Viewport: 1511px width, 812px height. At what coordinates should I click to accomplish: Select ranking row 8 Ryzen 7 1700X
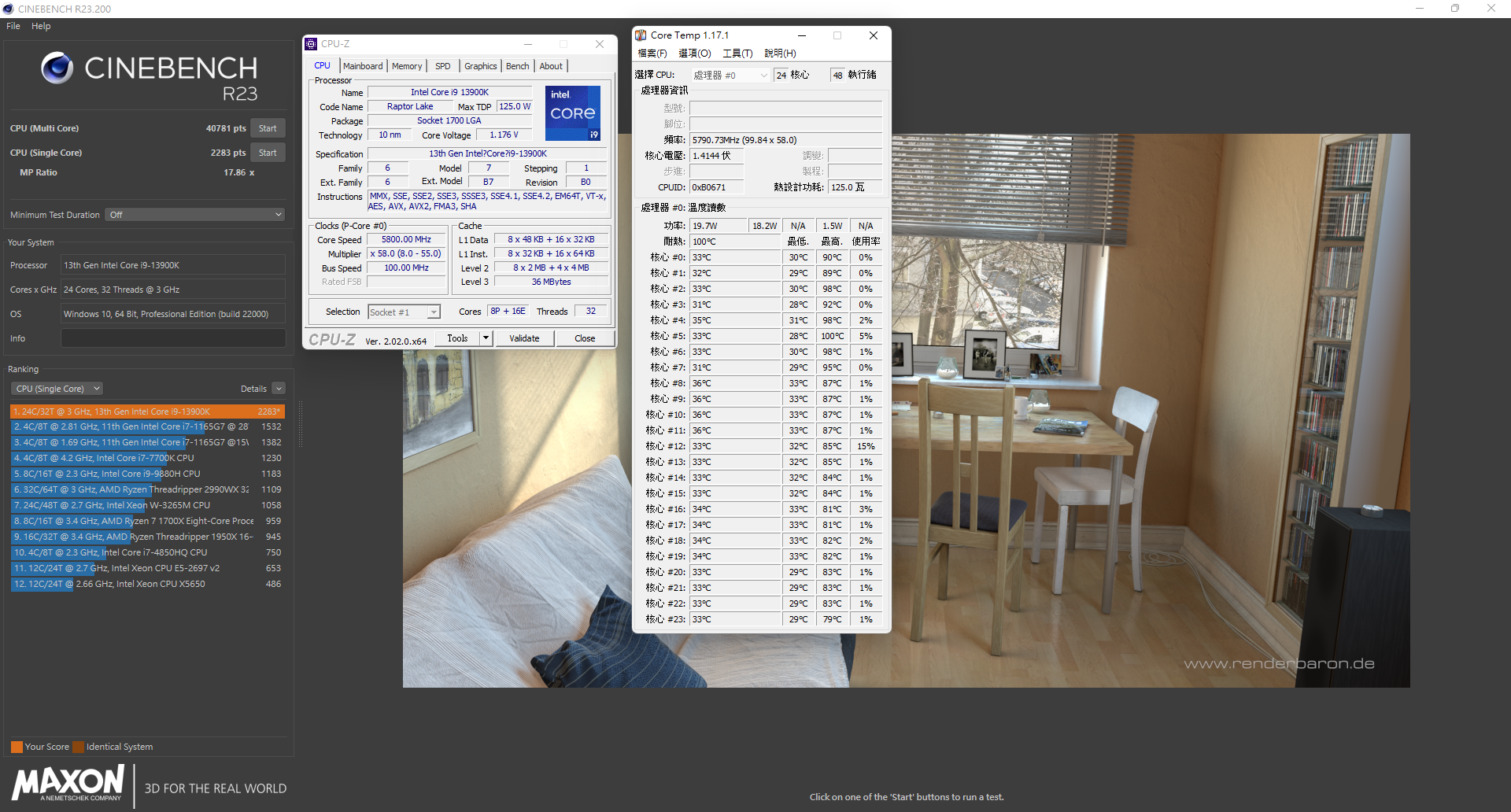(x=147, y=521)
